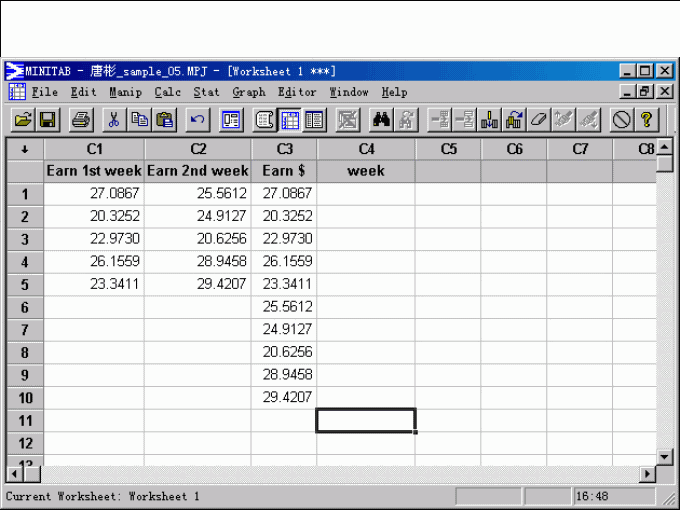Open the Stat menu
This screenshot has height=510, width=680.
(x=206, y=92)
